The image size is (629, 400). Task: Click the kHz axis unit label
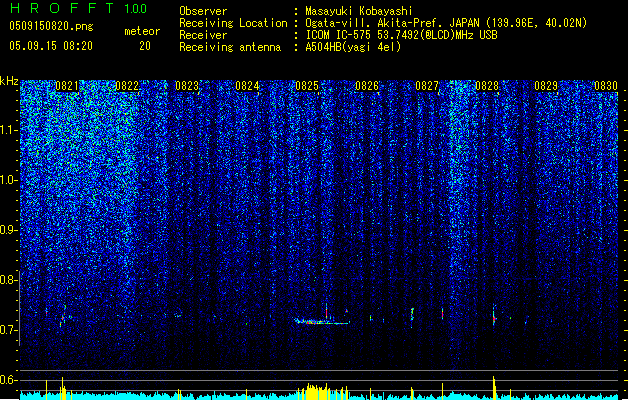pyautogui.click(x=9, y=81)
